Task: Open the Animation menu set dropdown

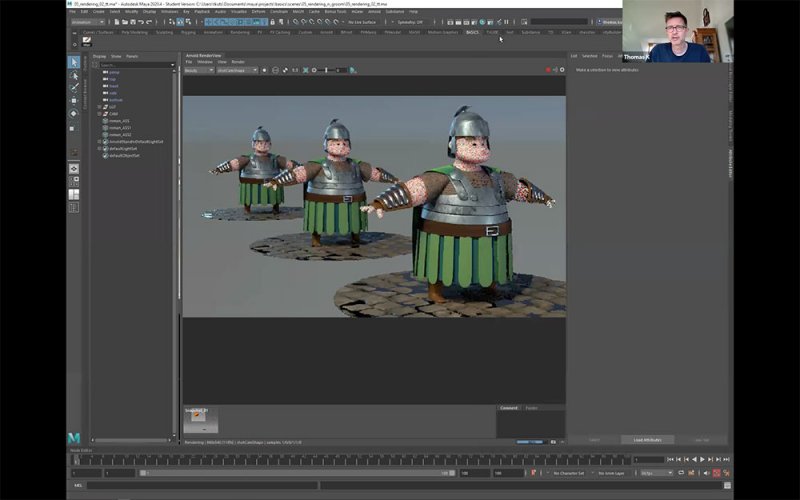Action: tap(88, 22)
